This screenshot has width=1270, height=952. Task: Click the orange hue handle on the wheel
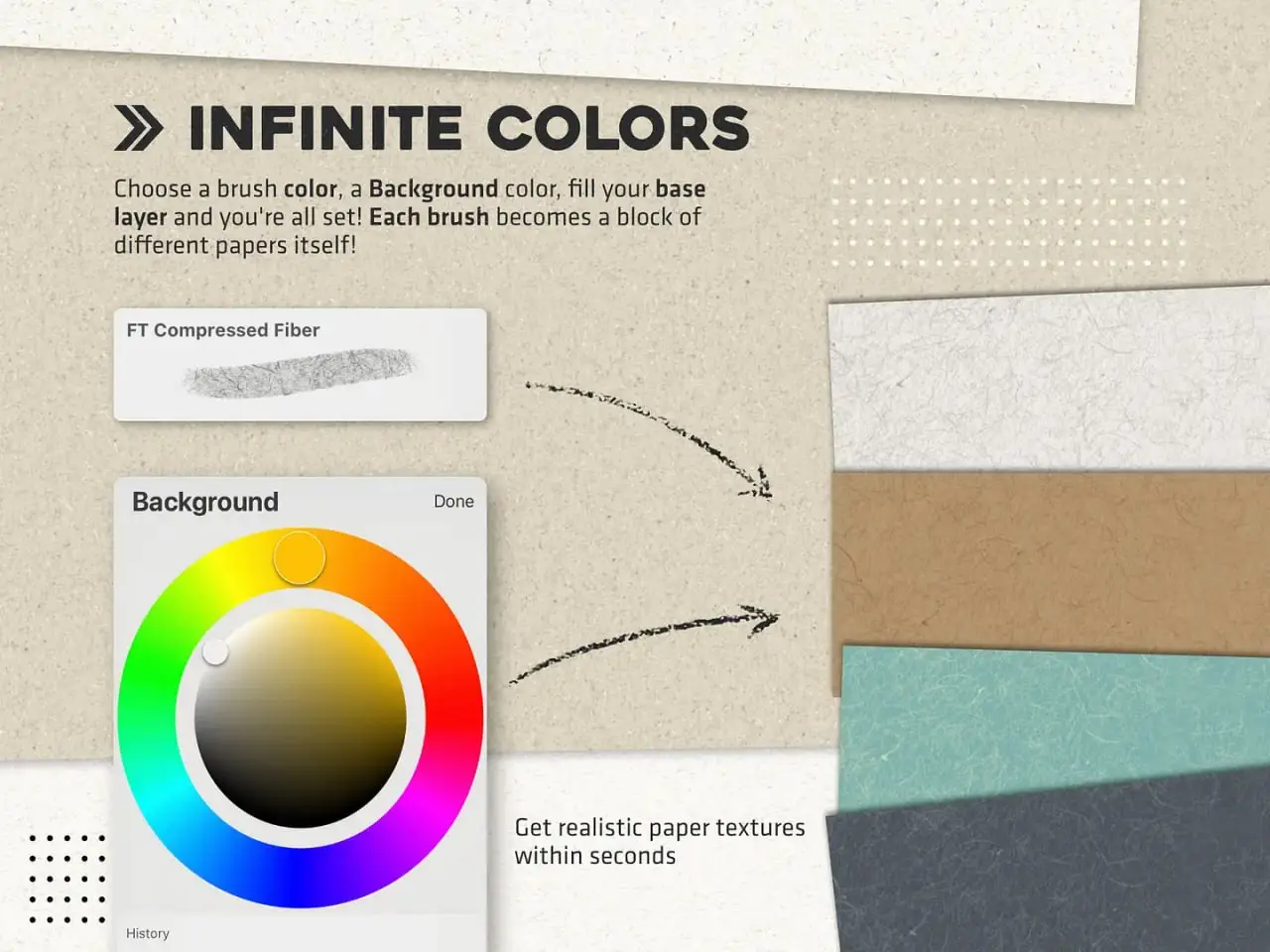point(300,558)
